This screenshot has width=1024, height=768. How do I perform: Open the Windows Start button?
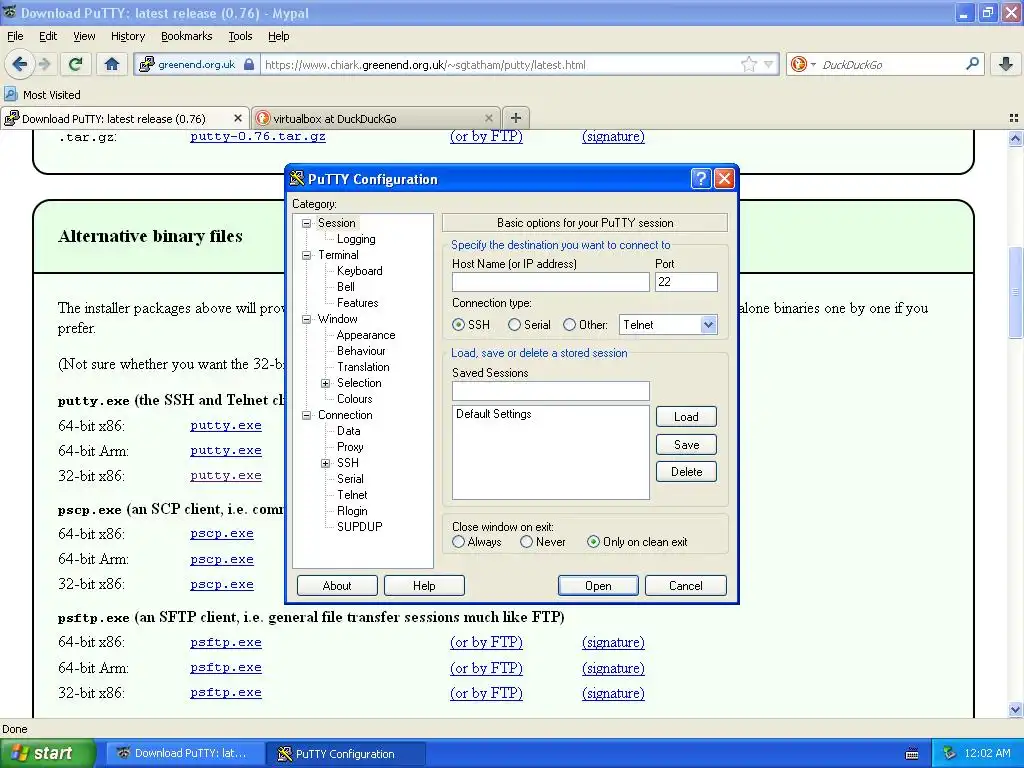pyautogui.click(x=47, y=753)
